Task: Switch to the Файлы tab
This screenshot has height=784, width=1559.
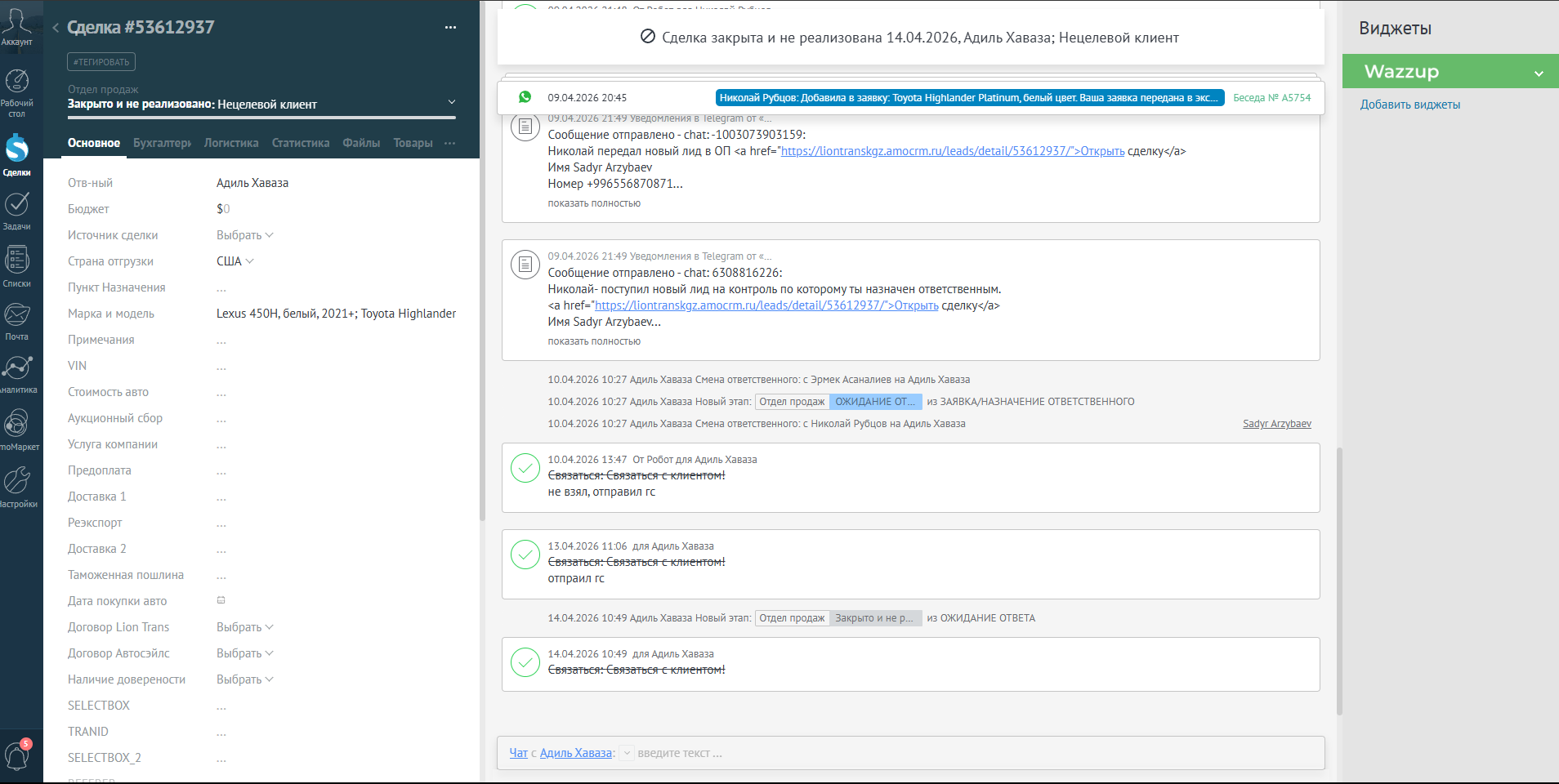Action: click(x=361, y=143)
